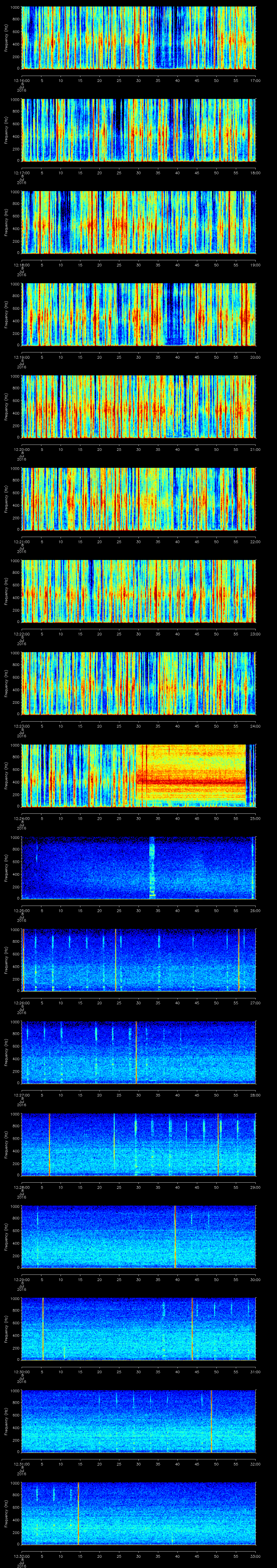Screen dimensions: 277x1568
Task: Select the spectrogram panel starting at 12:26:00
Action: pyautogui.click(x=139, y=960)
